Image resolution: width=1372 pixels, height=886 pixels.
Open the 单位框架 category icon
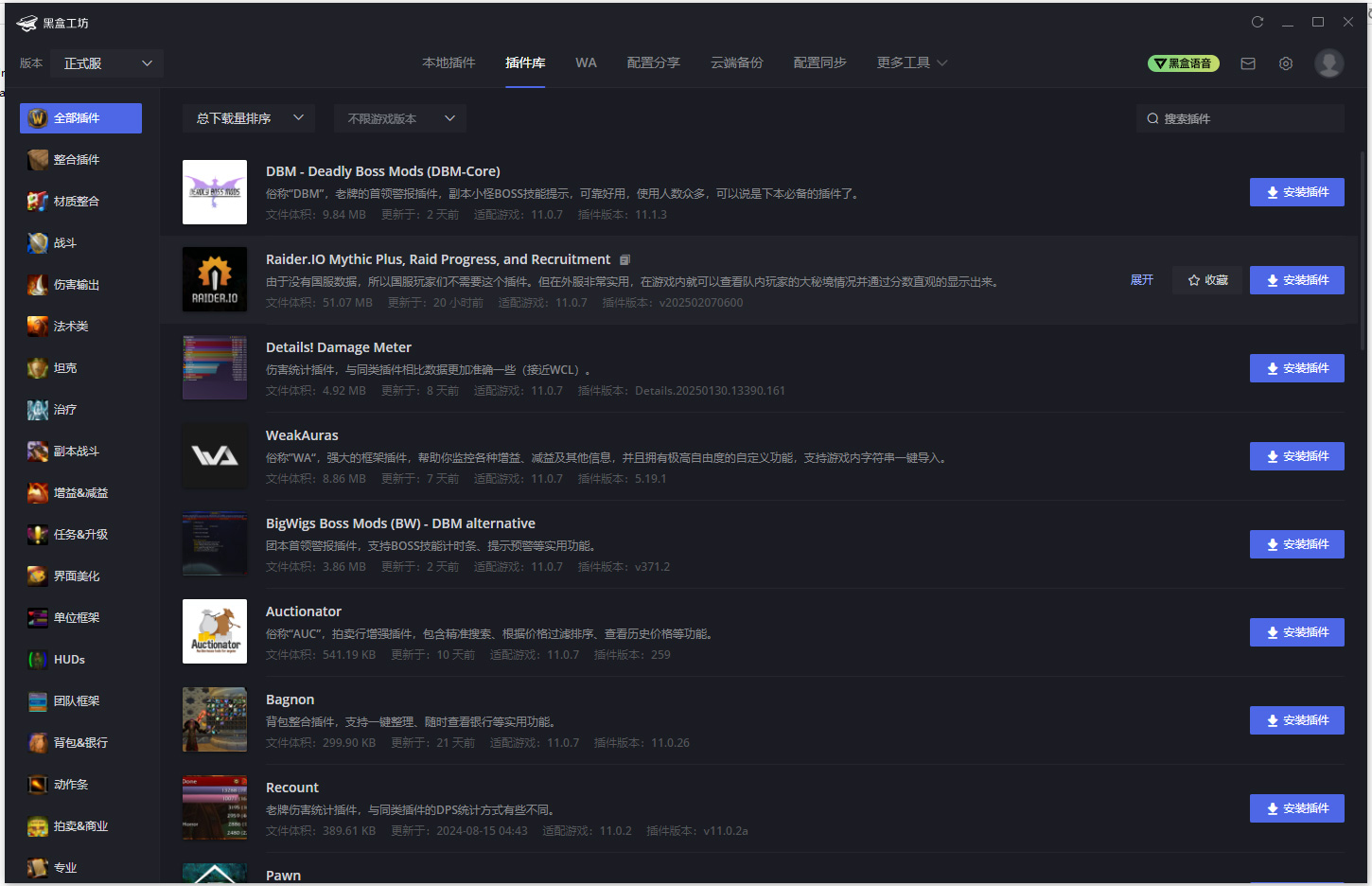[38, 618]
